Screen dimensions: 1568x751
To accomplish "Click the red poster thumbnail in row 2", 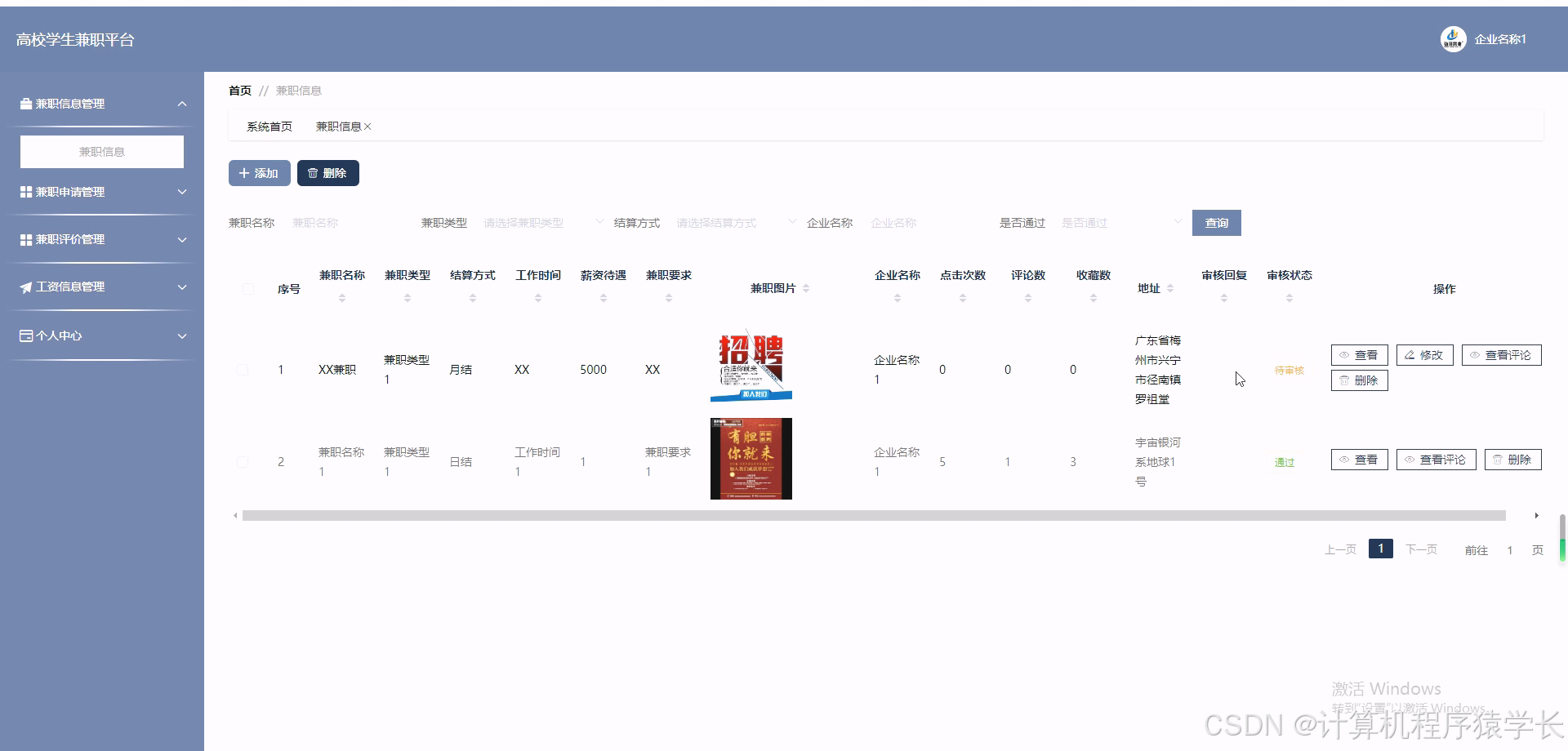I will (751, 459).
